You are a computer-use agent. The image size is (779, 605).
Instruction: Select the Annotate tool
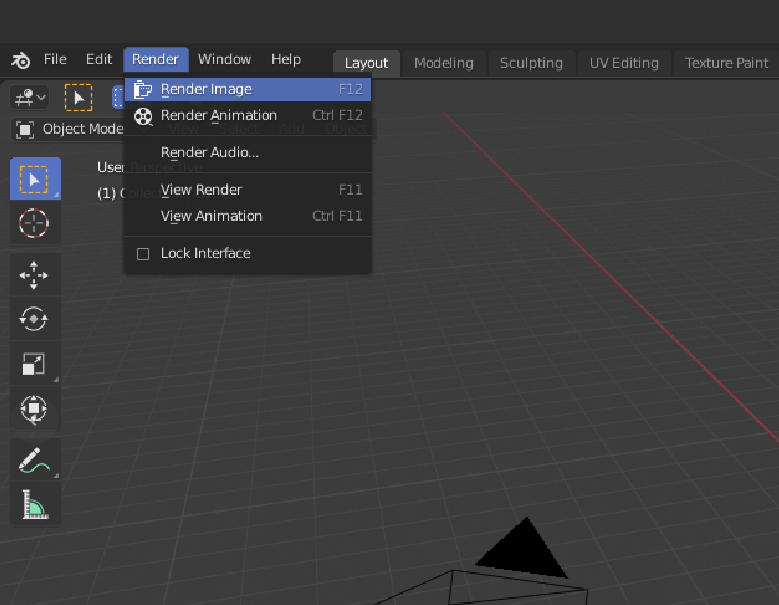click(34, 459)
